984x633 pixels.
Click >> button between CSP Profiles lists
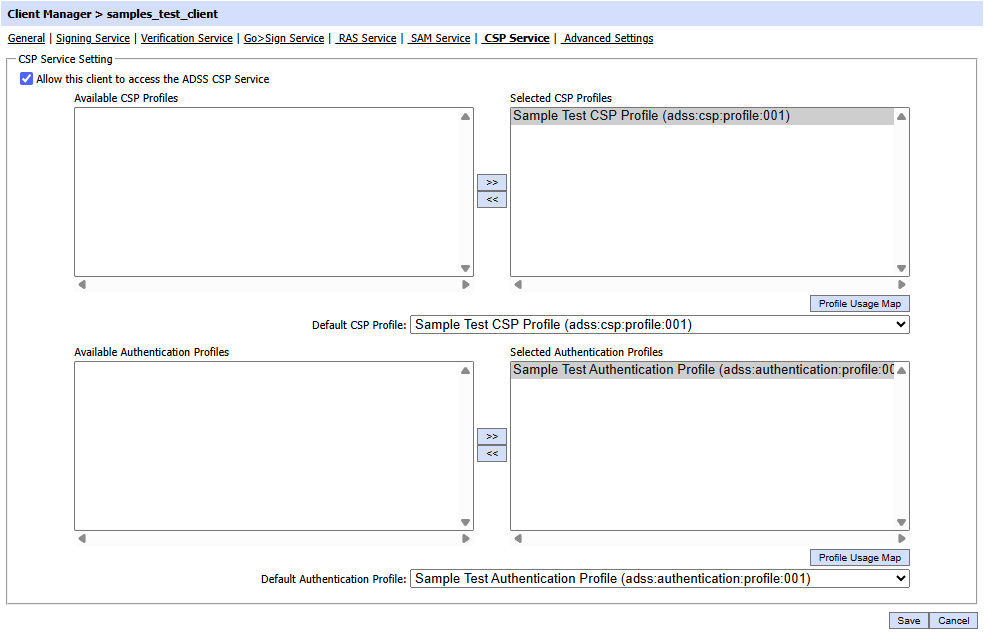point(491,182)
